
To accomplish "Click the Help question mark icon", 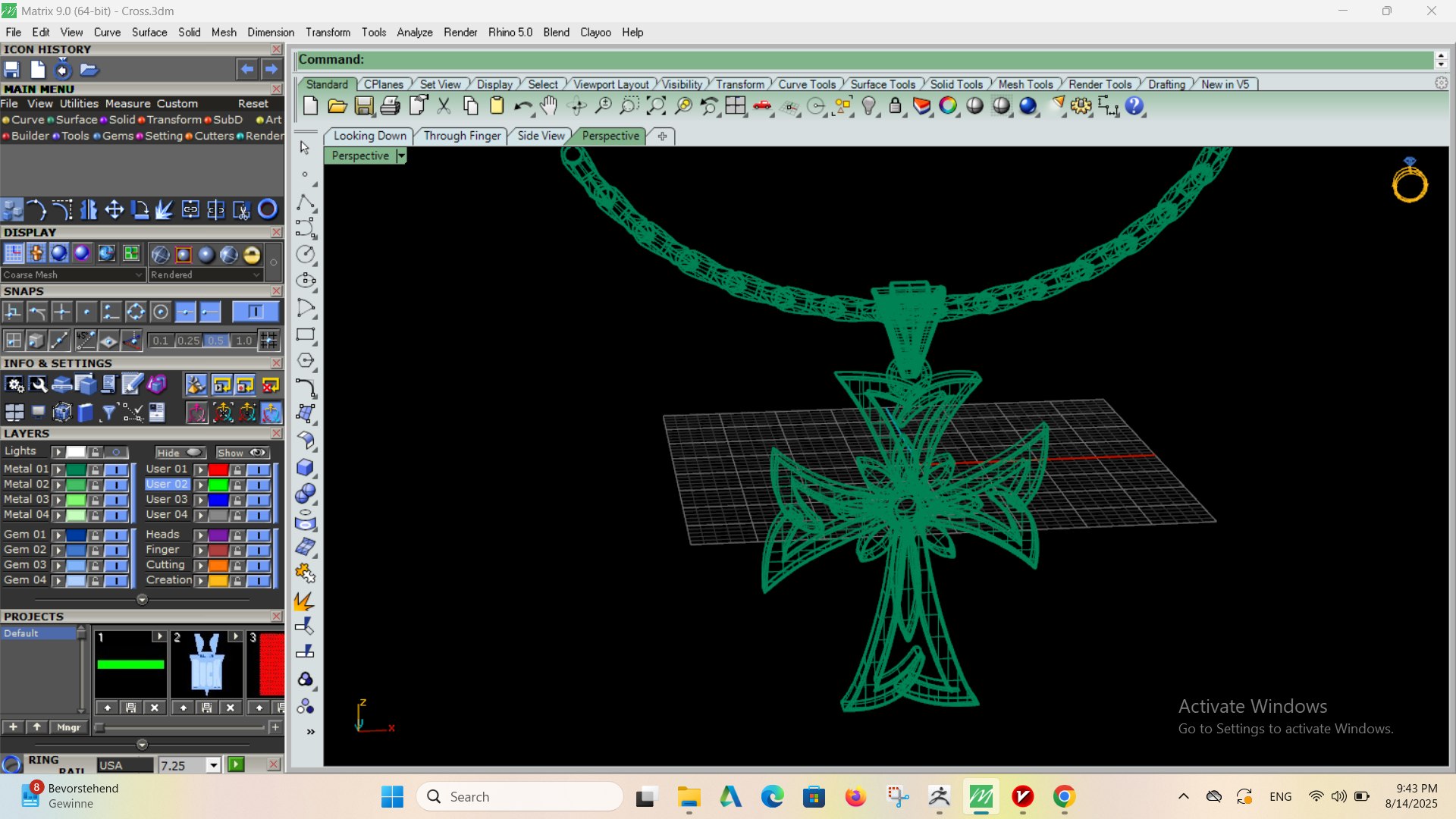I will [1134, 106].
